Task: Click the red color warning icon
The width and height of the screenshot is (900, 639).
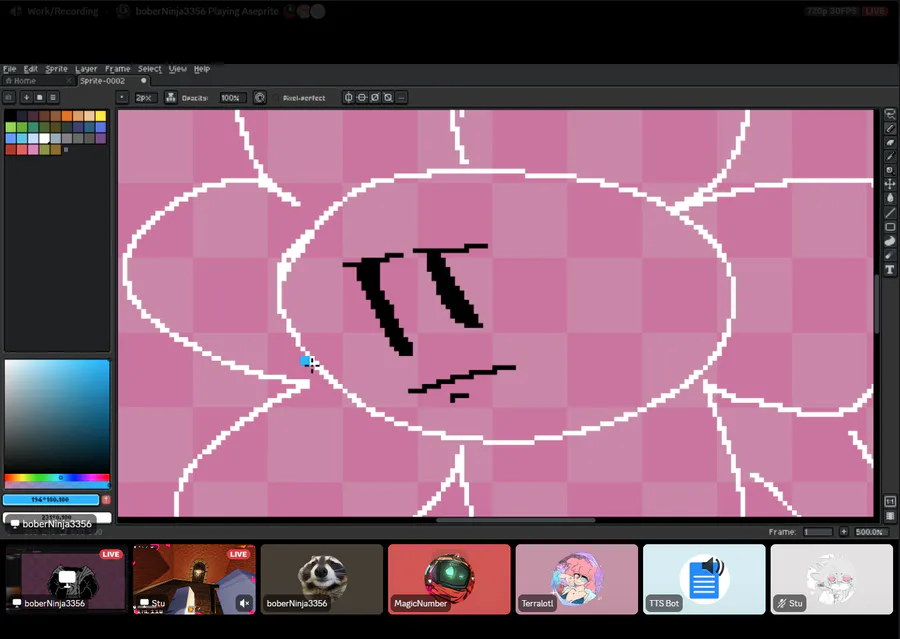Action: [x=106, y=500]
